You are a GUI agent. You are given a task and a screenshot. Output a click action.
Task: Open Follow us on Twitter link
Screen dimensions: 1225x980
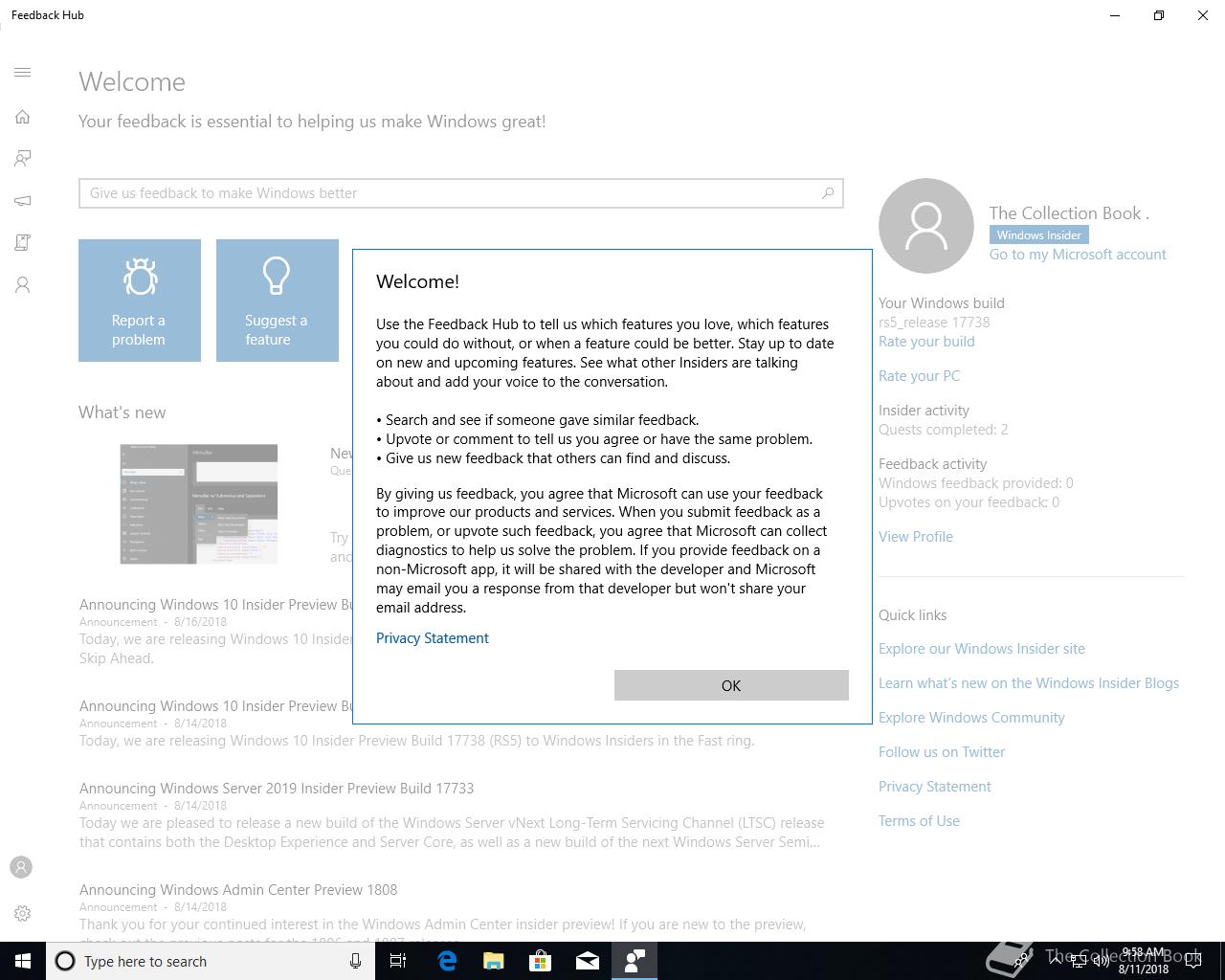[942, 752]
